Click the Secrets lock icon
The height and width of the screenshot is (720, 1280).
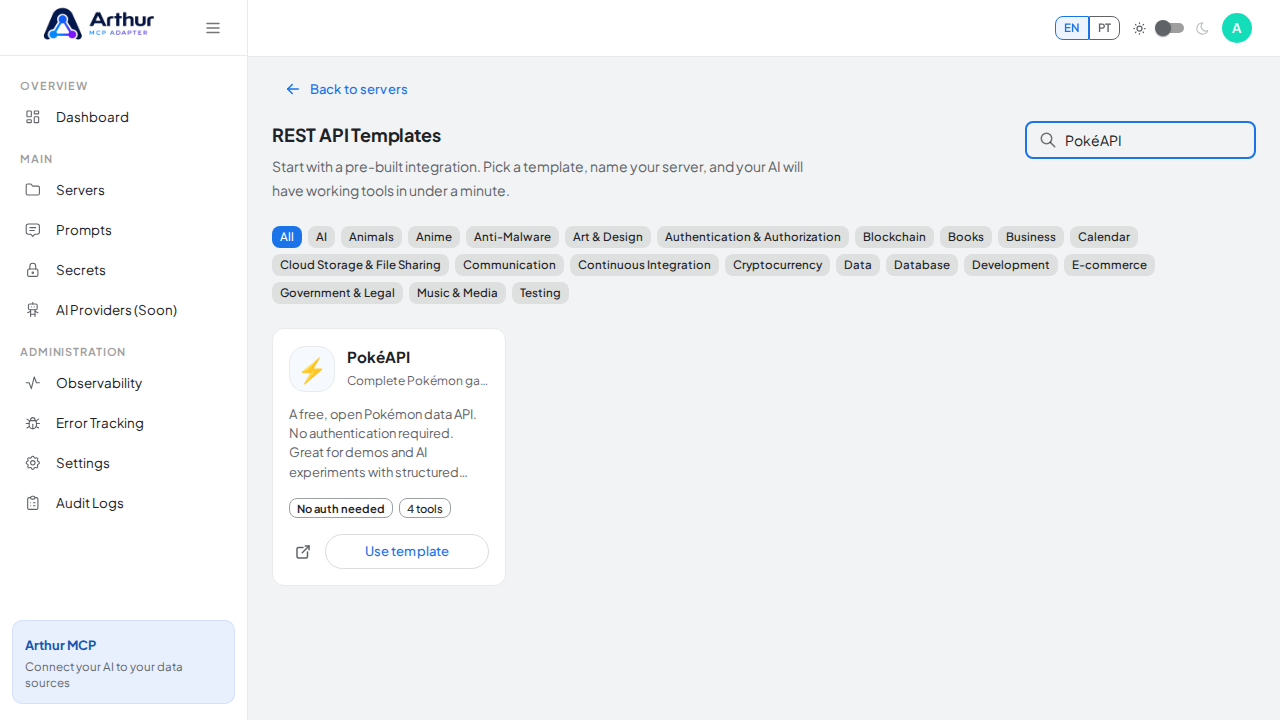[x=33, y=270]
